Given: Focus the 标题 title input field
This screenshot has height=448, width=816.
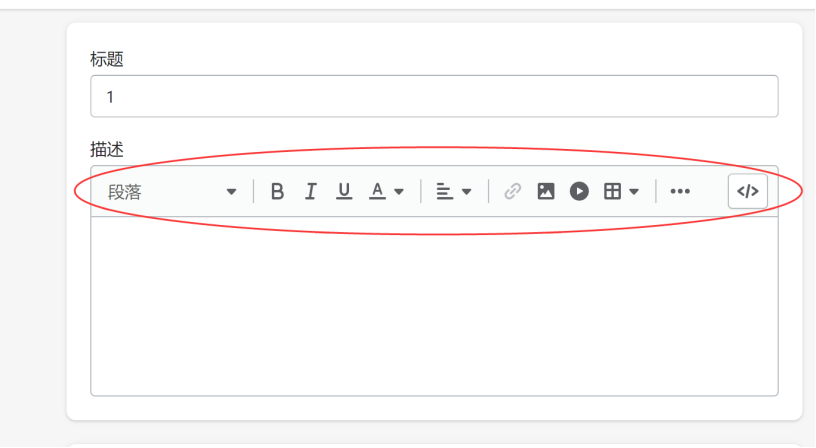Looking at the screenshot, I should (435, 96).
